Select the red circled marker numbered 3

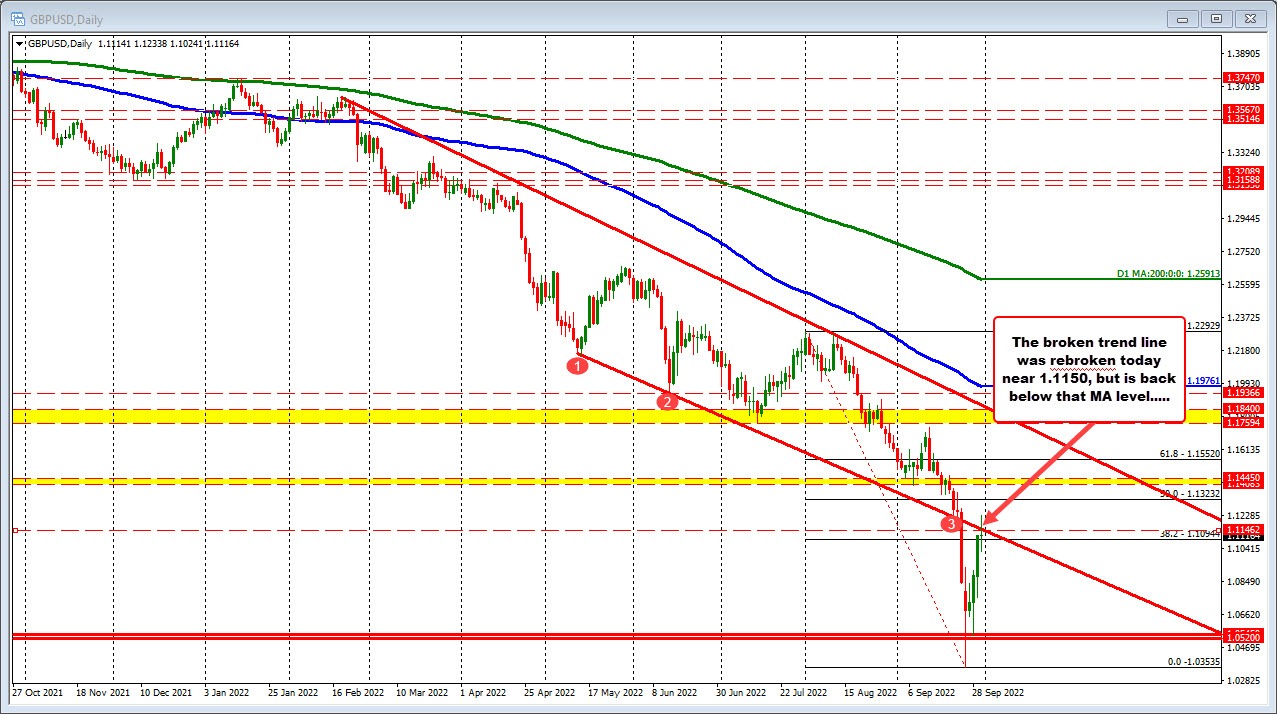coord(950,522)
